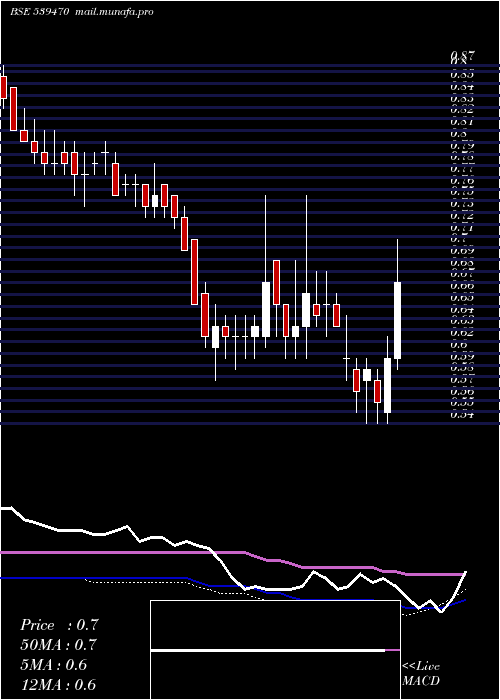Click the '50MA : 0.7' legend value

(58, 645)
